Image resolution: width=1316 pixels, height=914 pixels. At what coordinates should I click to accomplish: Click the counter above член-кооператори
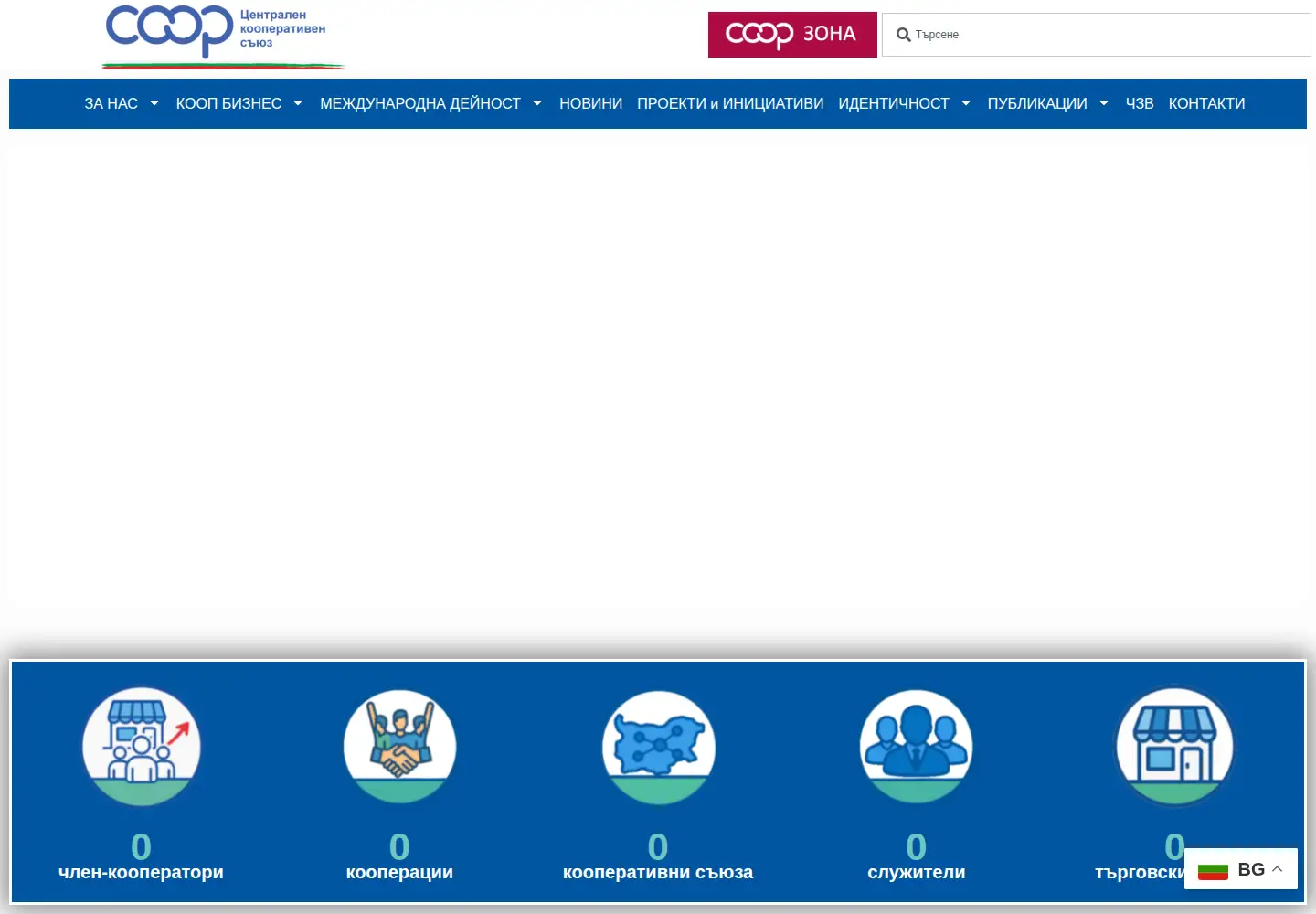point(141,846)
